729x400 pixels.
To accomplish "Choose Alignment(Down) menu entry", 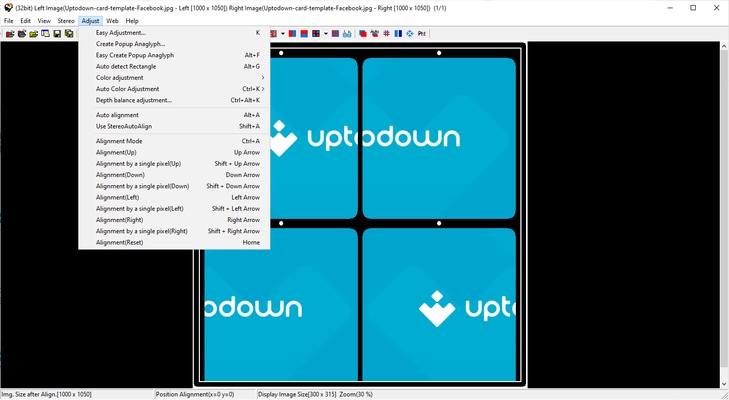I will (174, 175).
